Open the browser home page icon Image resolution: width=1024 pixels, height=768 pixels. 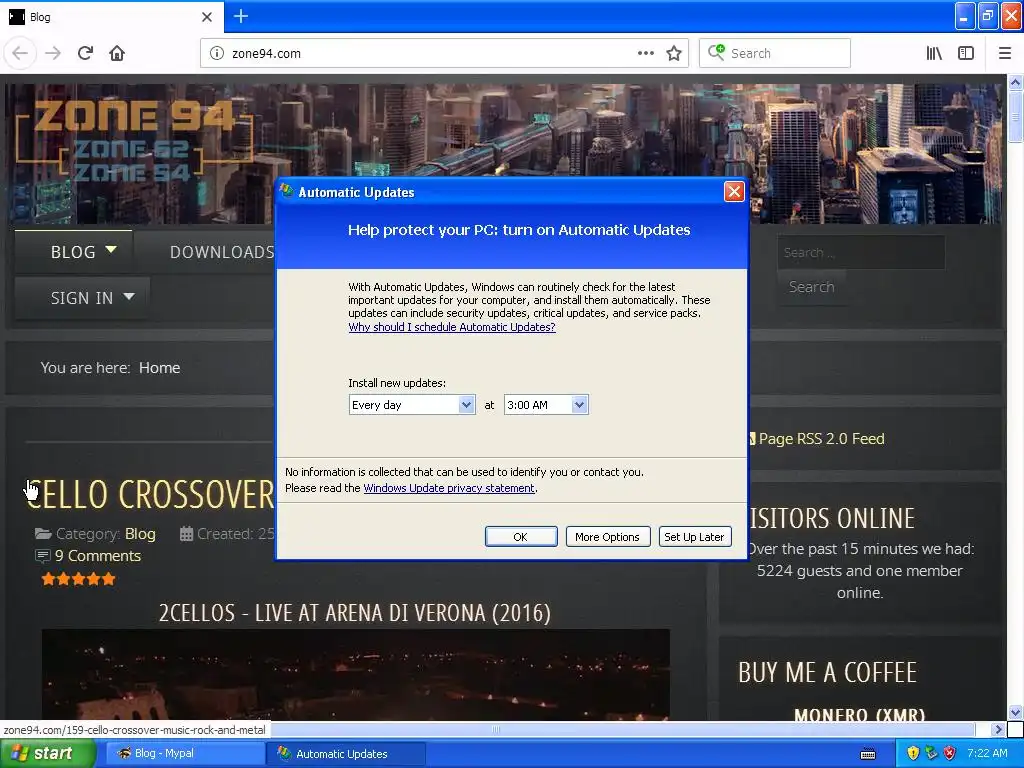tap(117, 53)
